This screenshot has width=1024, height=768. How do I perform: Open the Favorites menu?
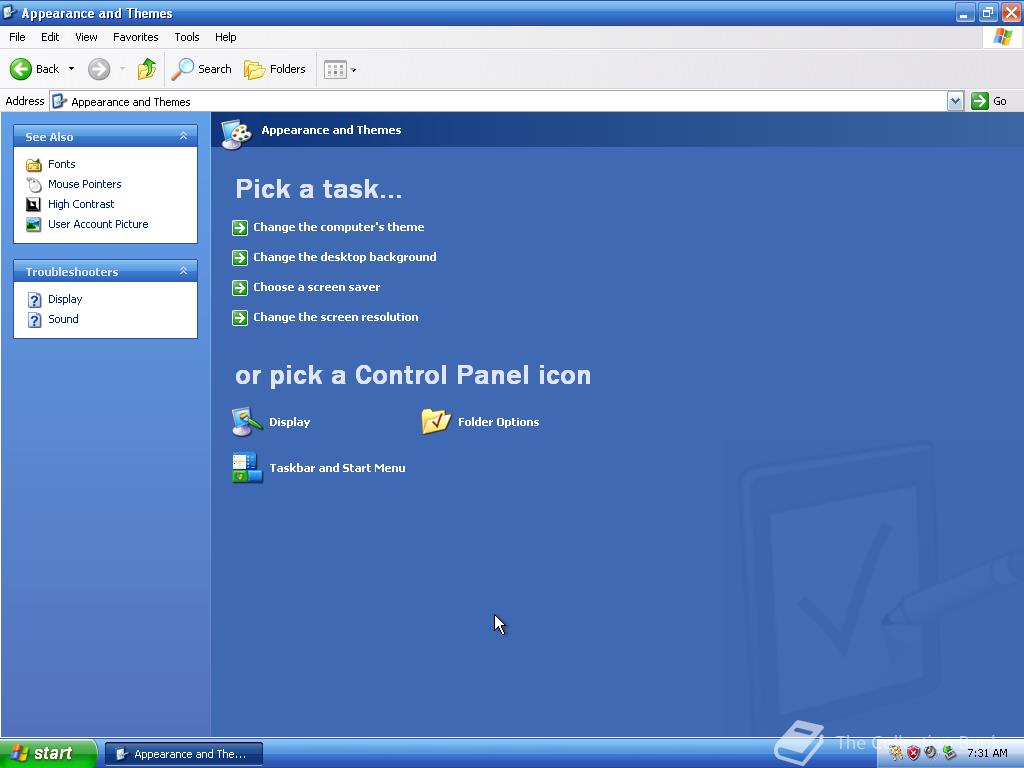[x=135, y=37]
